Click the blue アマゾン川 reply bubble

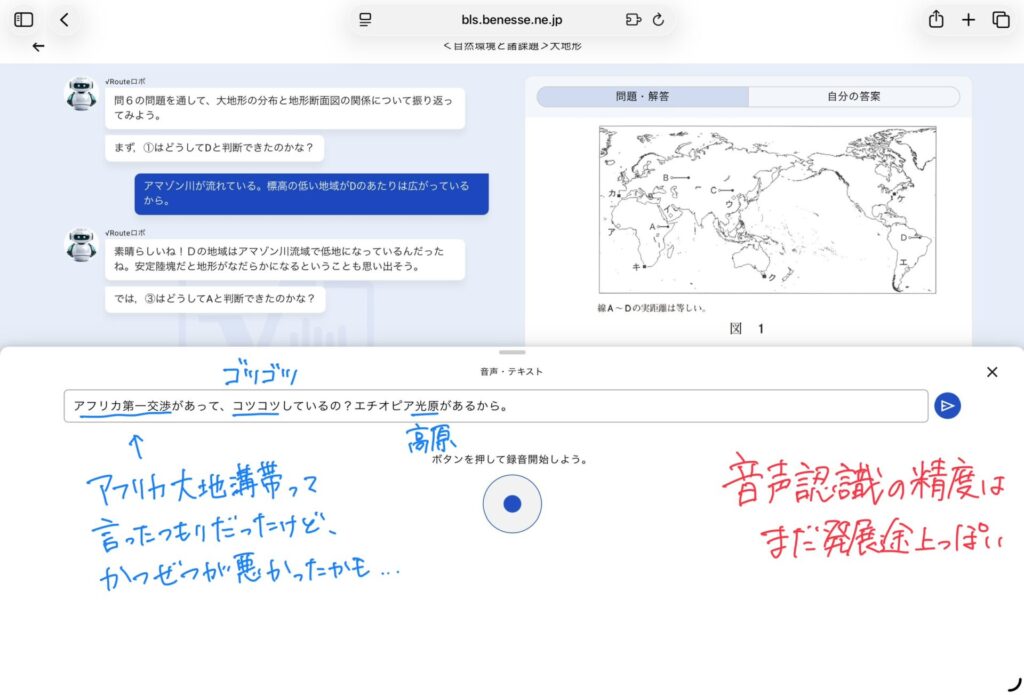[312, 193]
